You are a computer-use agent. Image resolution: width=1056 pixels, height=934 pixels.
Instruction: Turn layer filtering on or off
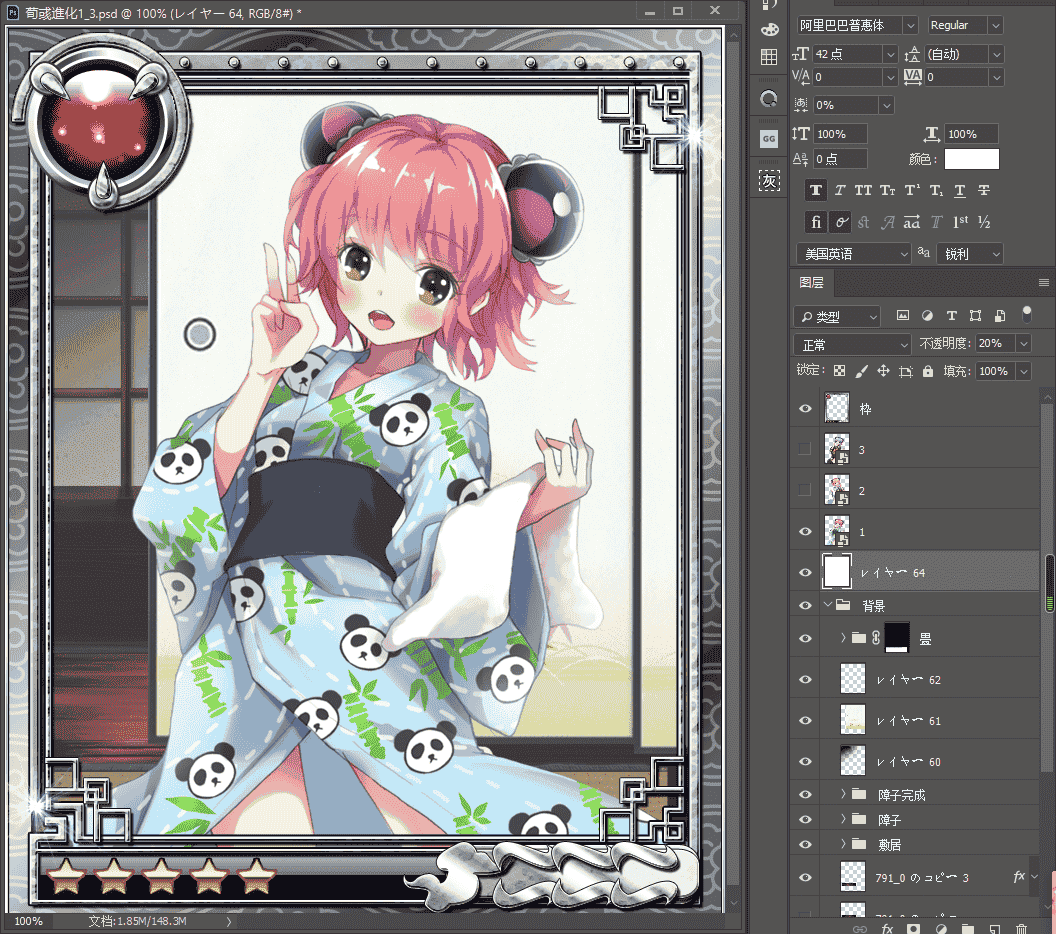(x=1026, y=314)
